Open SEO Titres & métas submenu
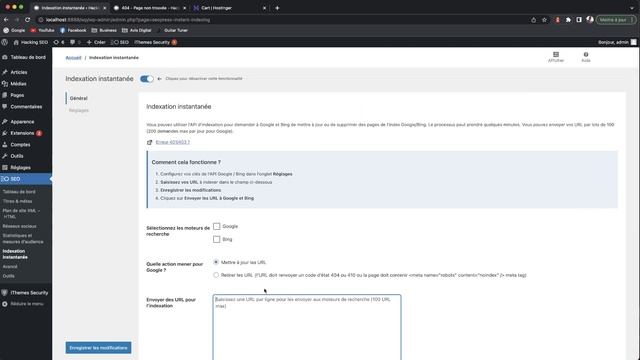640x360 pixels. click(x=18, y=201)
